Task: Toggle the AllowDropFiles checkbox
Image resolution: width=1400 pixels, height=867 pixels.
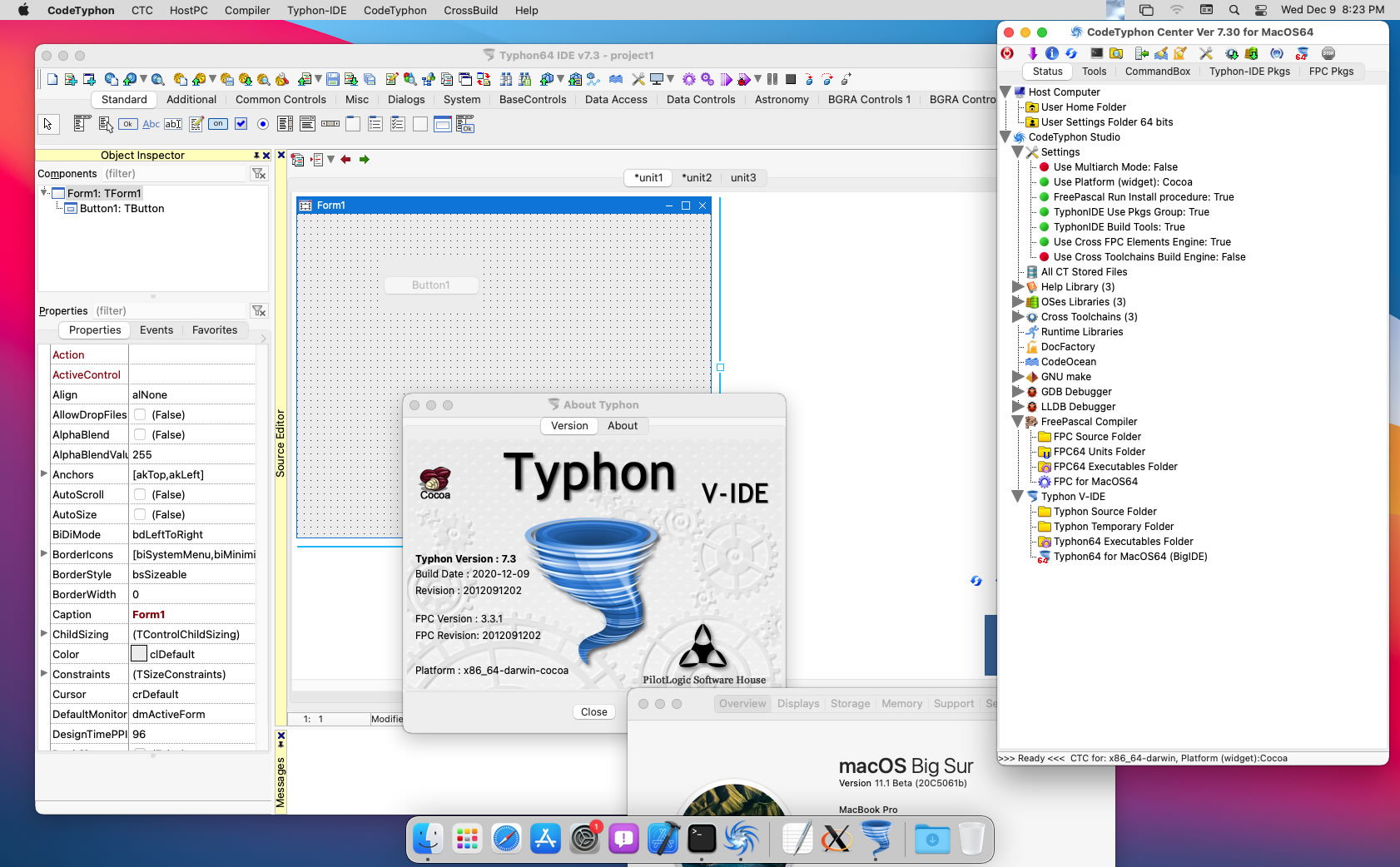Action: pyautogui.click(x=140, y=414)
